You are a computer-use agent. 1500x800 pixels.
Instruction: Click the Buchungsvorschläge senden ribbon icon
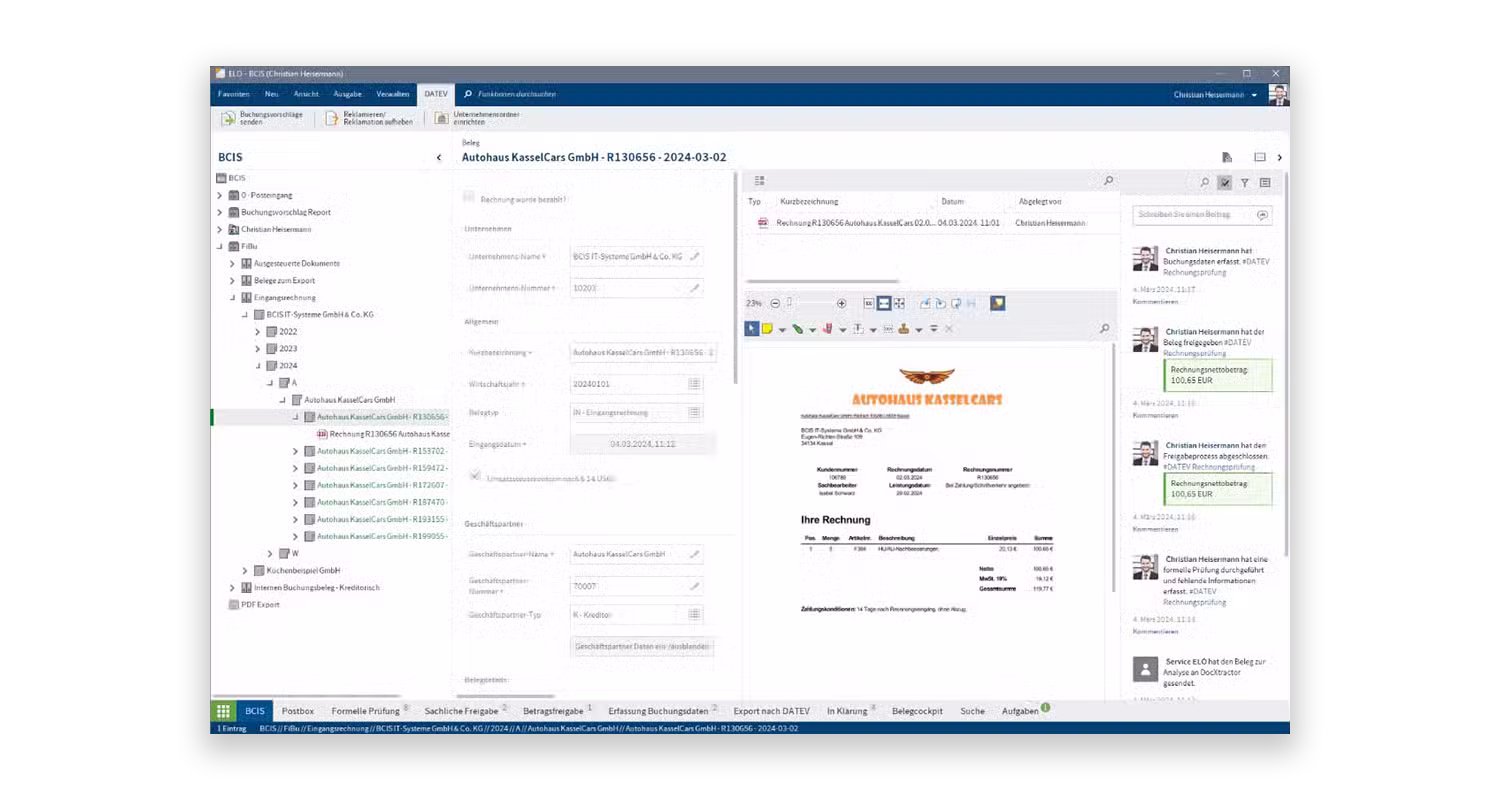[x=229, y=118]
